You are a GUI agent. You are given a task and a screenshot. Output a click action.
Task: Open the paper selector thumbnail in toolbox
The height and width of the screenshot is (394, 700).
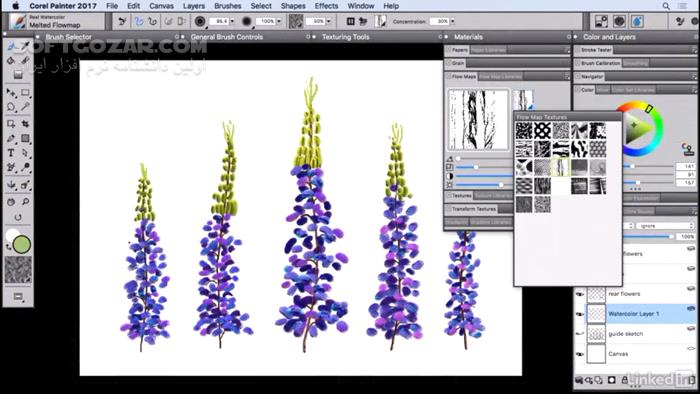click(x=18, y=270)
